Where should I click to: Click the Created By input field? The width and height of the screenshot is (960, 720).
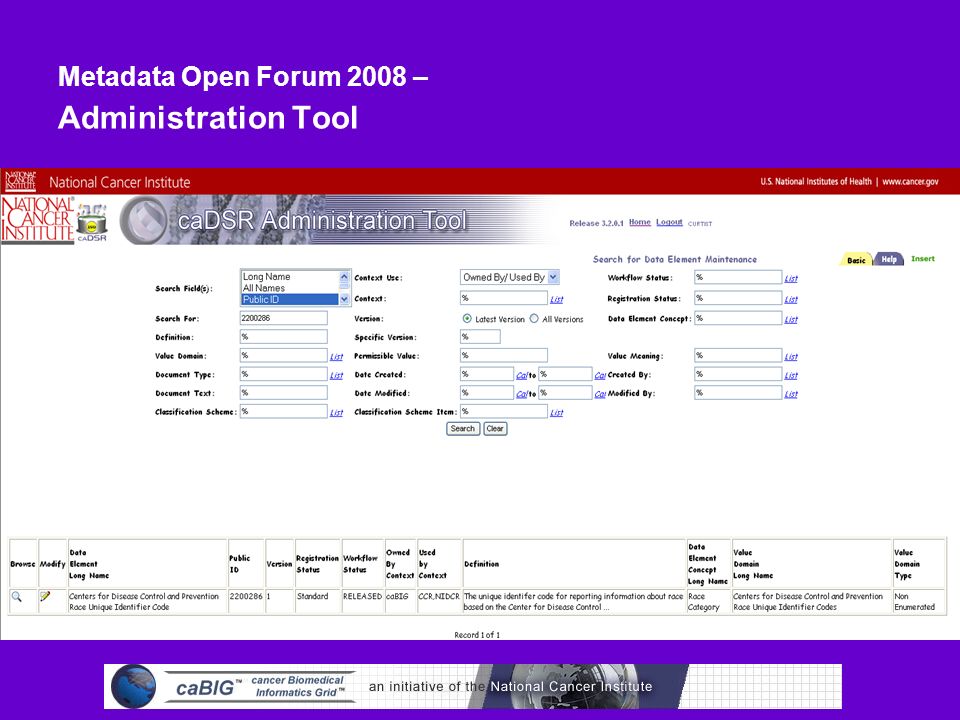738,374
